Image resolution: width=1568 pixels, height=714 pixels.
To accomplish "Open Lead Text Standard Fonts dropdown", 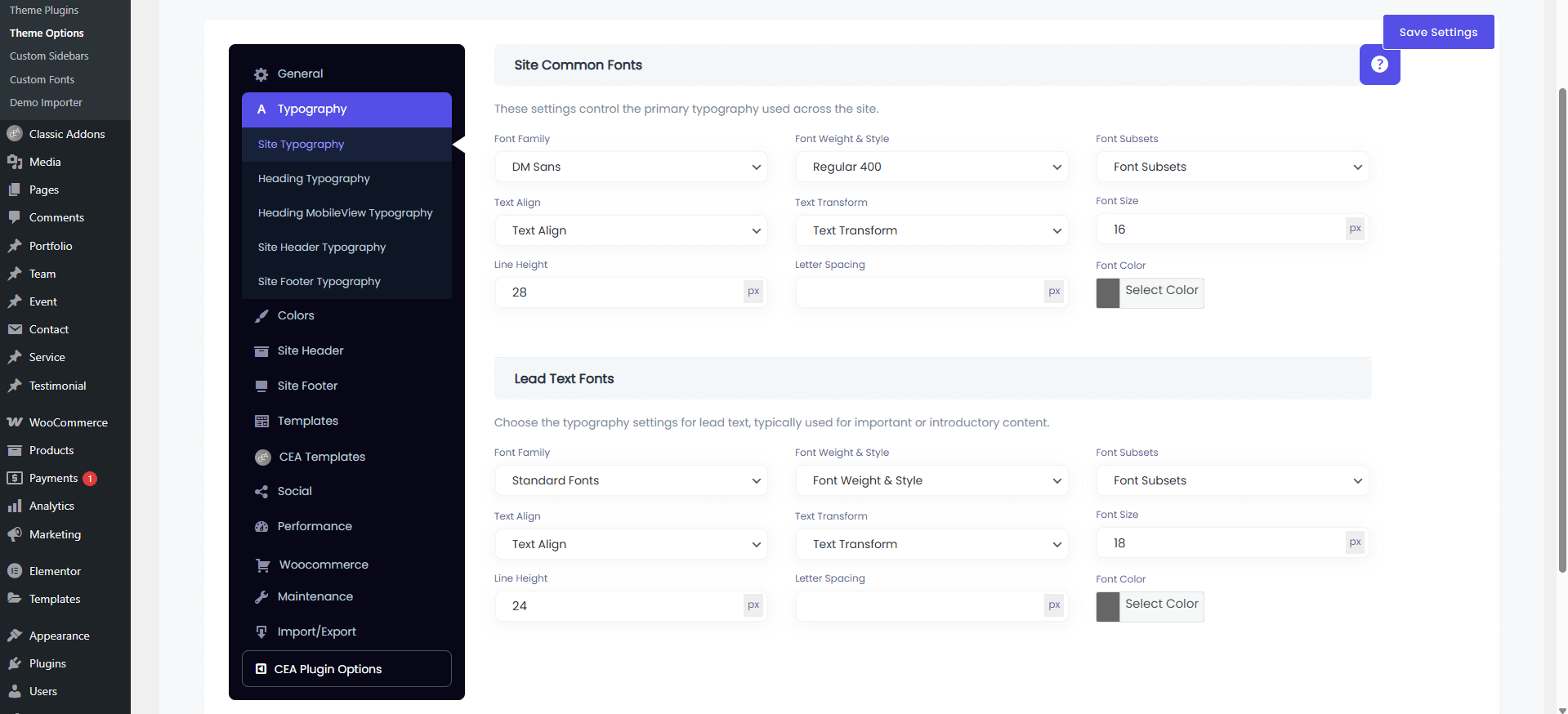I will click(631, 480).
